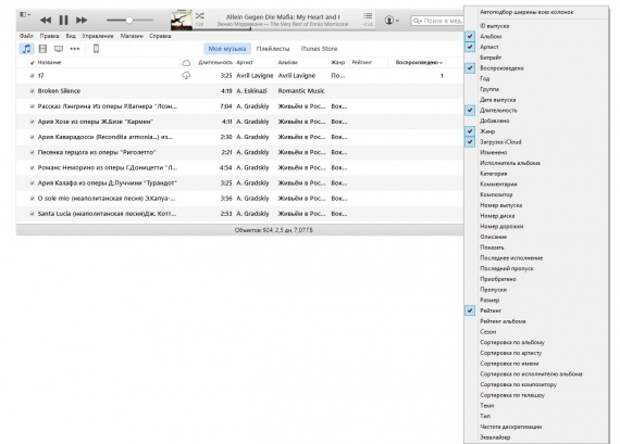Download song 17 from iCloud
This screenshot has width=620, height=444.
coord(186,76)
